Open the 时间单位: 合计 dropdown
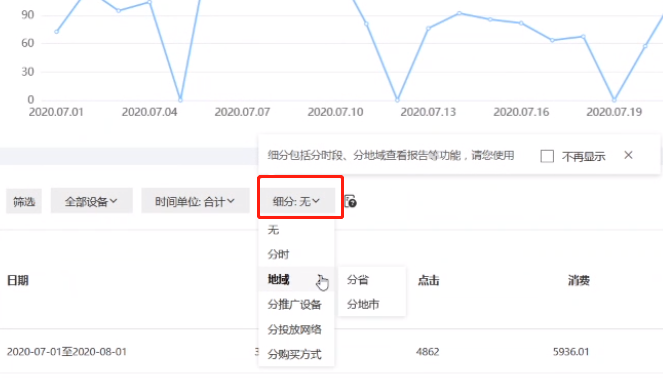This screenshot has width=663, height=385. 195,201
